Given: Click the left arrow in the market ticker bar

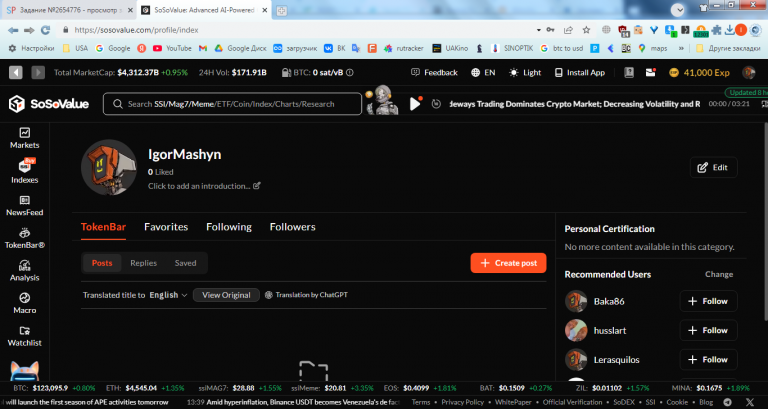Looking at the screenshot, I should coord(16,72).
